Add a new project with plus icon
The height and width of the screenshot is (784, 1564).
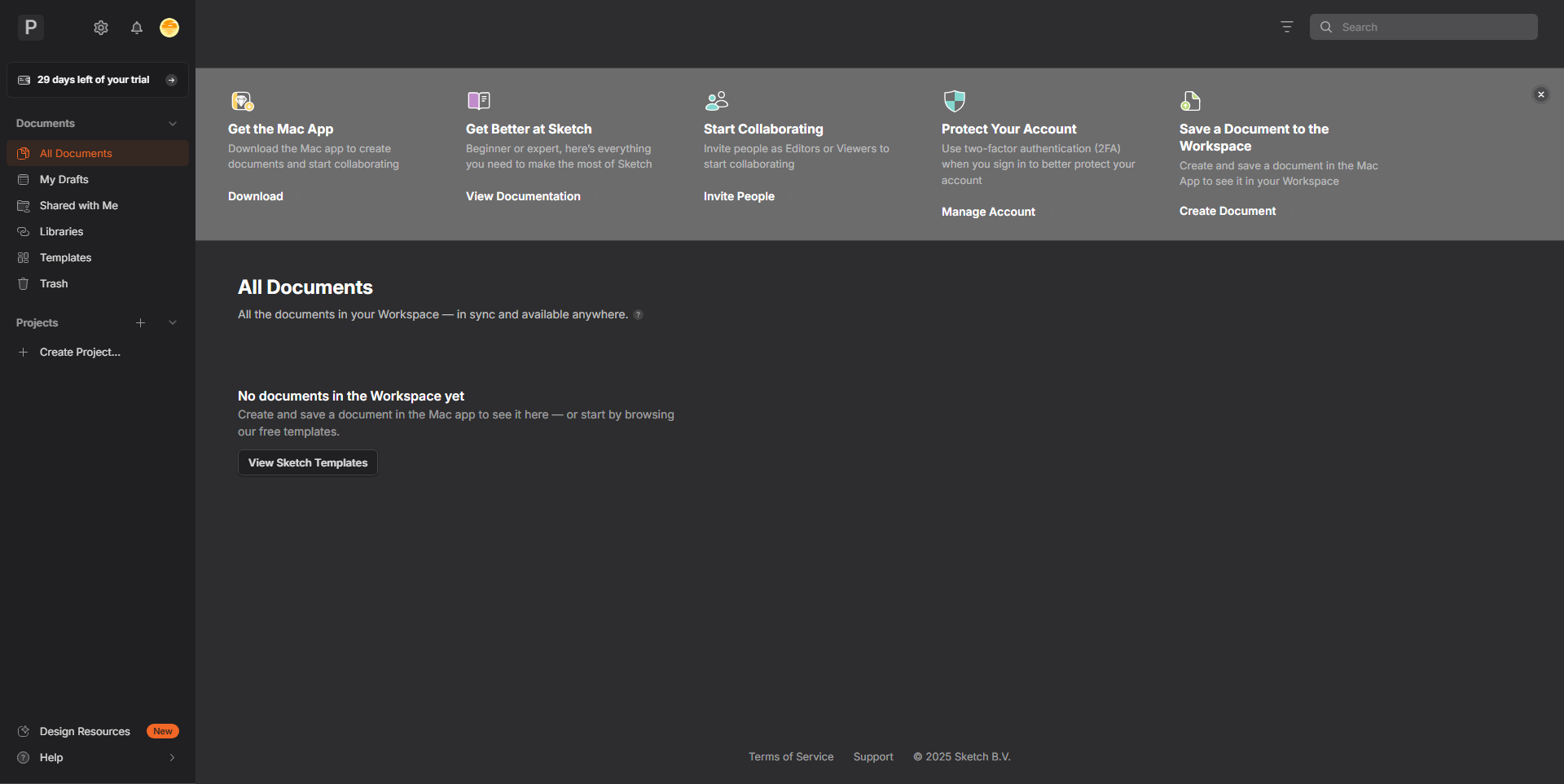click(x=140, y=323)
